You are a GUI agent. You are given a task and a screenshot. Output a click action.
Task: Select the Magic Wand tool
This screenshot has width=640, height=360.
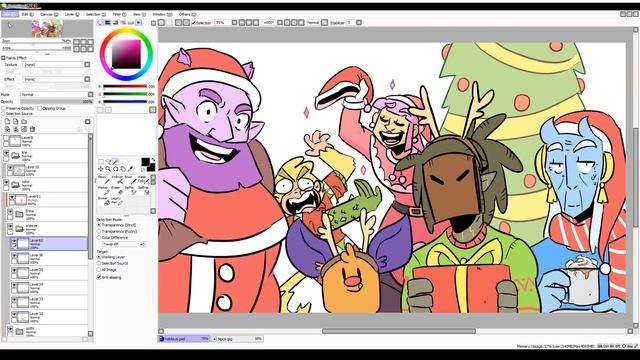pyautogui.click(x=116, y=162)
